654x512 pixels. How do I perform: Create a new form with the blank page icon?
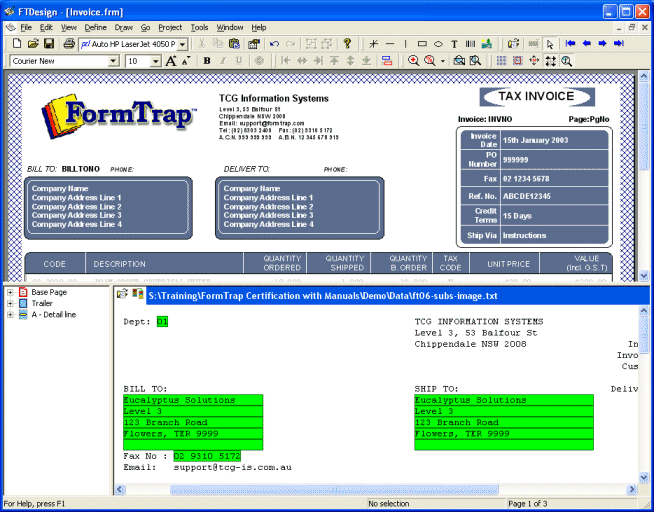(17, 44)
